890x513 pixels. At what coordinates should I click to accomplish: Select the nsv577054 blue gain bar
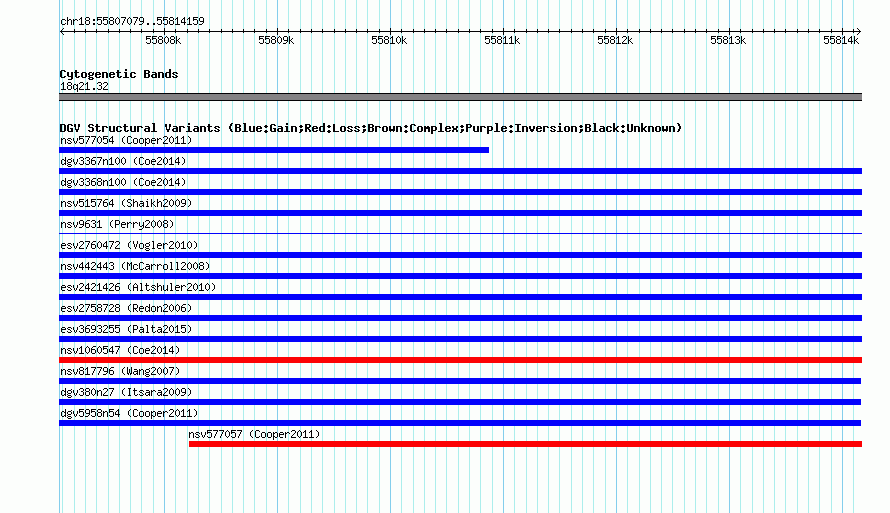[274, 150]
